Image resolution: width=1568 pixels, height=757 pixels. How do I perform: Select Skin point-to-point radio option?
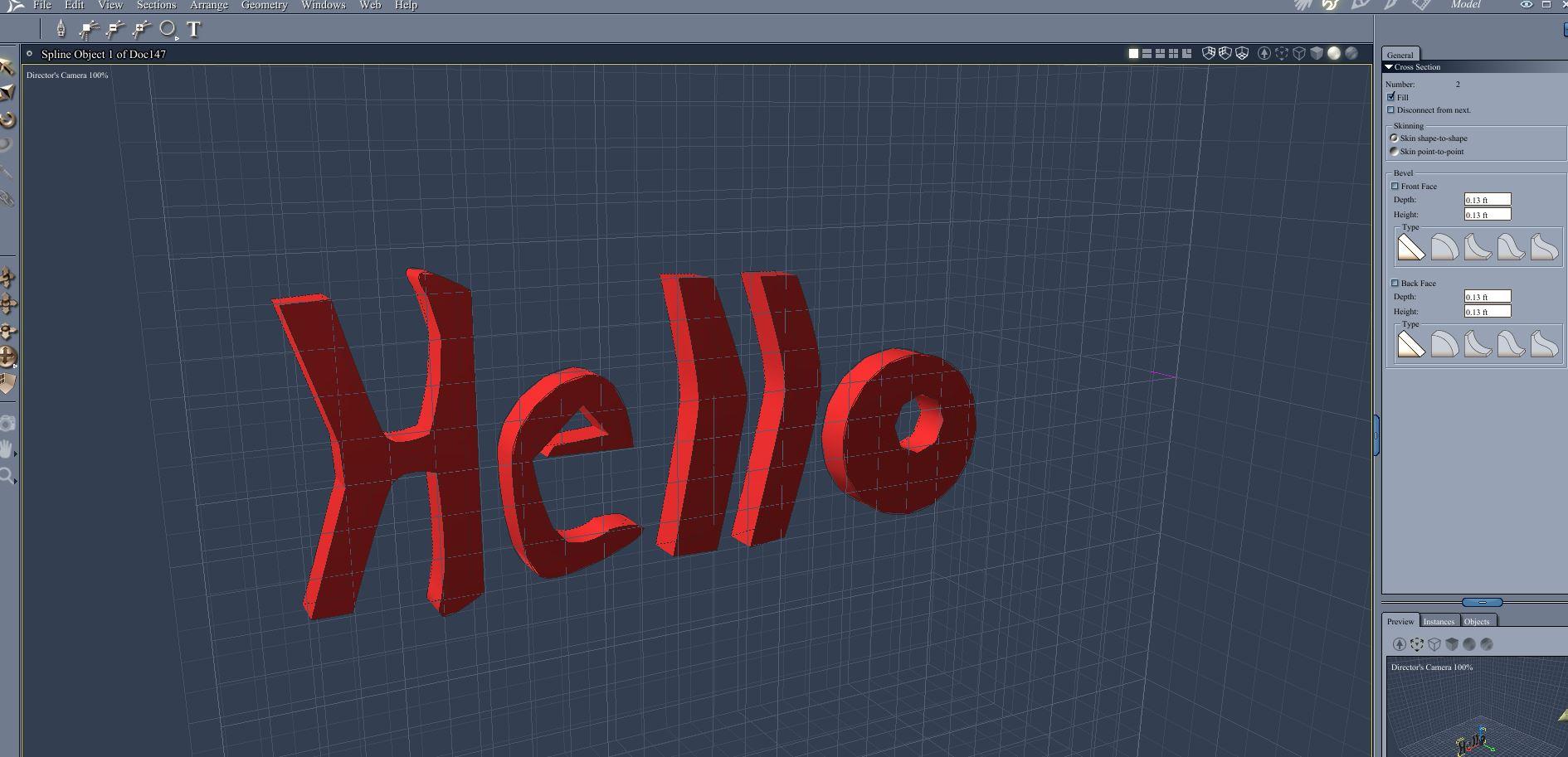pyautogui.click(x=1394, y=151)
